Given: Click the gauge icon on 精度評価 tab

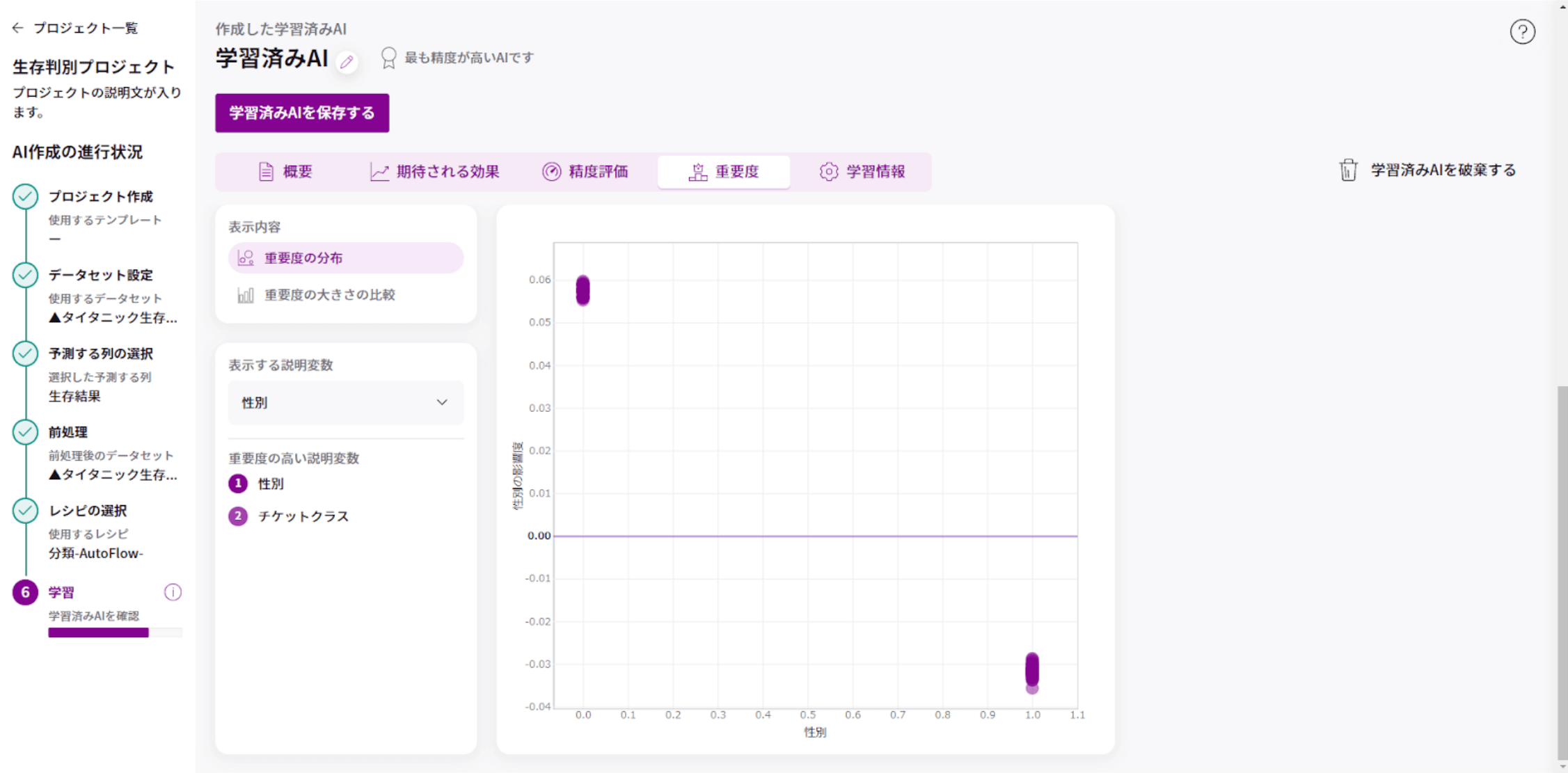Looking at the screenshot, I should click(x=551, y=172).
